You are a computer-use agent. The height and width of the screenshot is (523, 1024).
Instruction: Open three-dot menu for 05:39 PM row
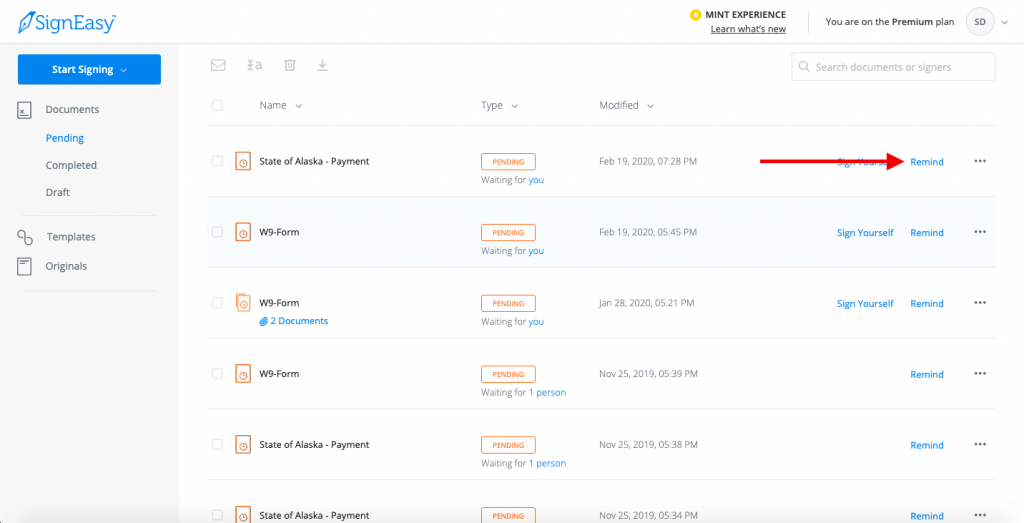[x=980, y=373]
